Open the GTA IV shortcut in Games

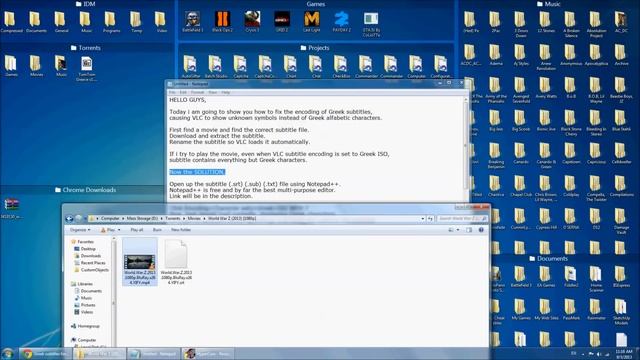point(371,24)
